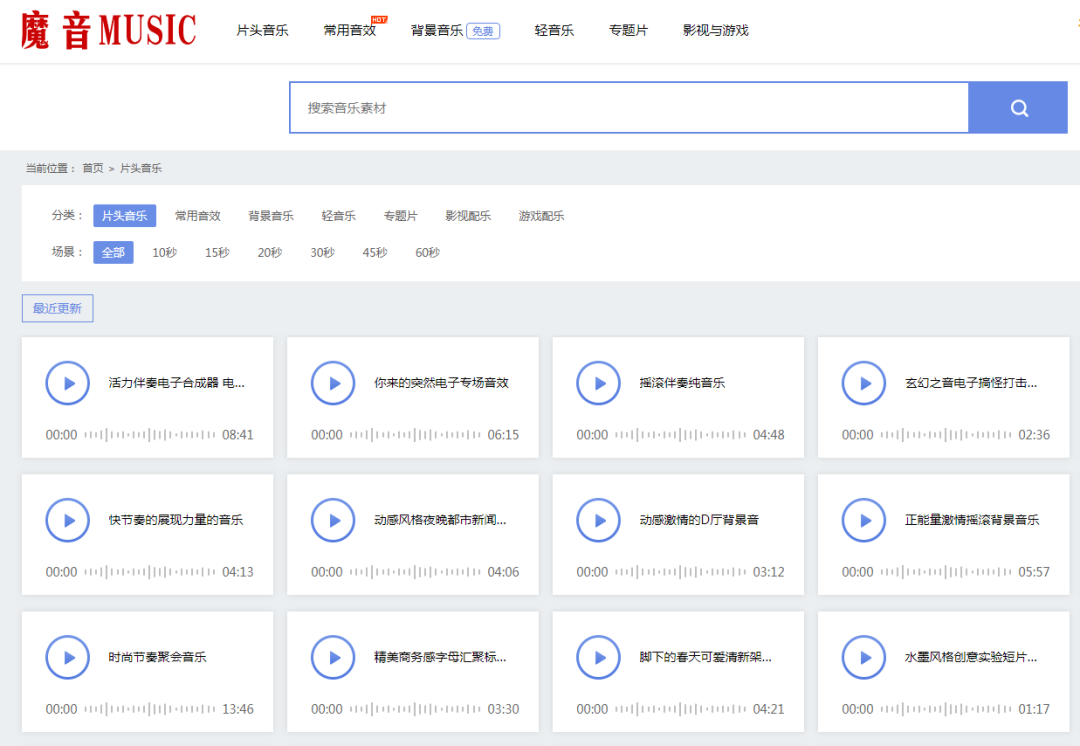Open 片头音乐 in top navigation
The height and width of the screenshot is (746, 1080).
point(262,30)
